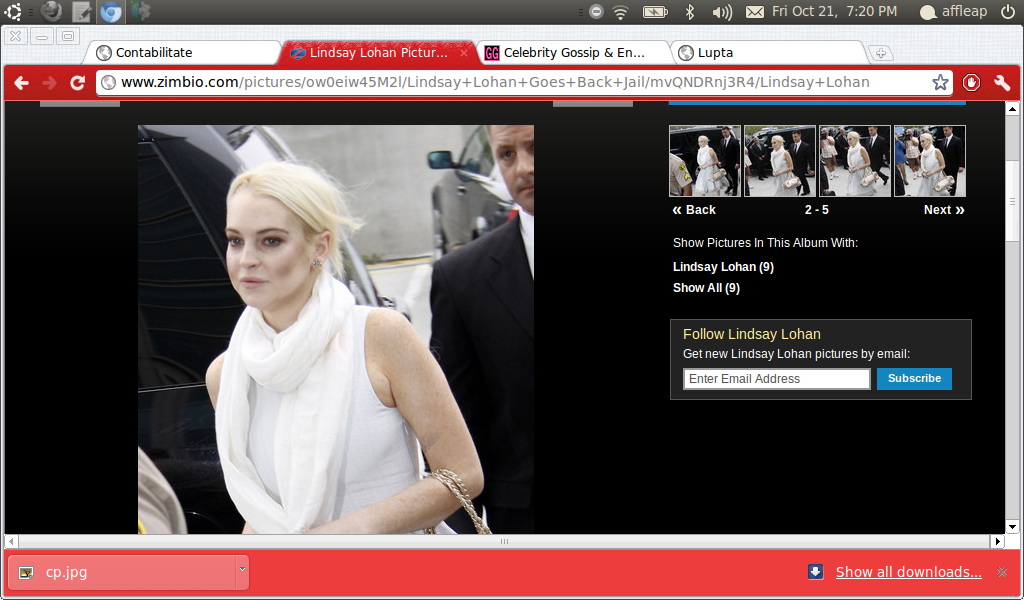Open the second album thumbnail
The image size is (1024, 600).
[x=780, y=161]
